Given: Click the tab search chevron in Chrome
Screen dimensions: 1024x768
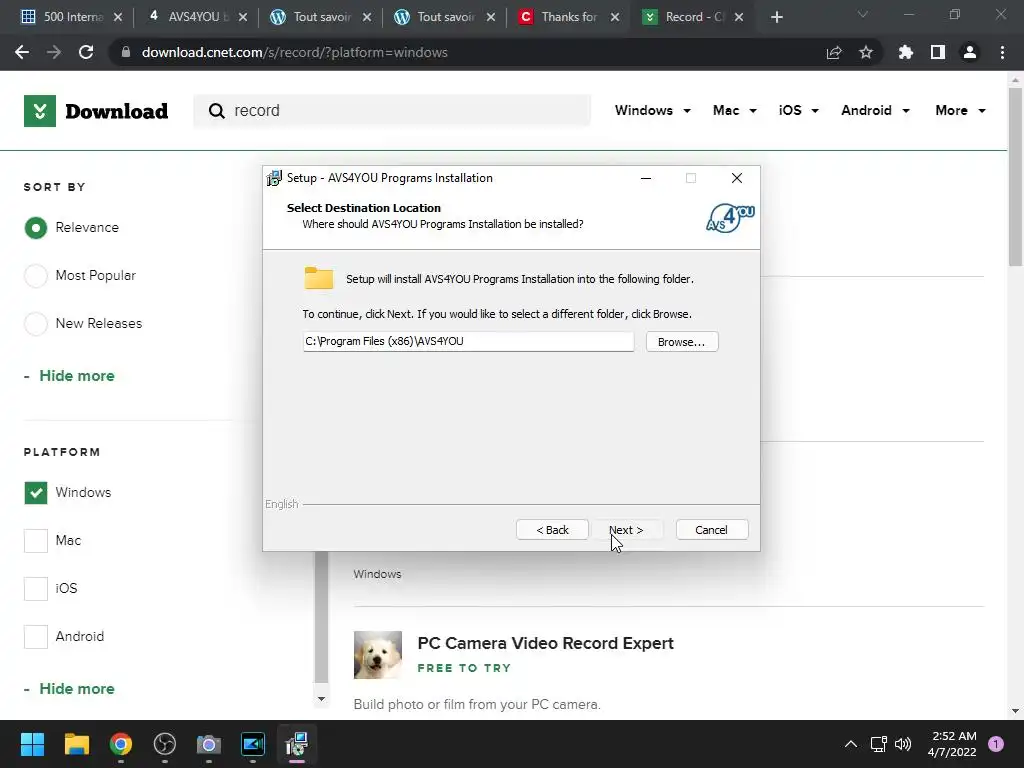Looking at the screenshot, I should tap(863, 14).
